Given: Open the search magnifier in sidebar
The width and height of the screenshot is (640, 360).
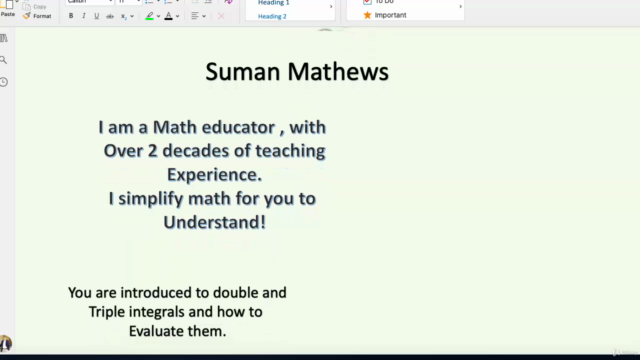Looking at the screenshot, I should click(4, 60).
